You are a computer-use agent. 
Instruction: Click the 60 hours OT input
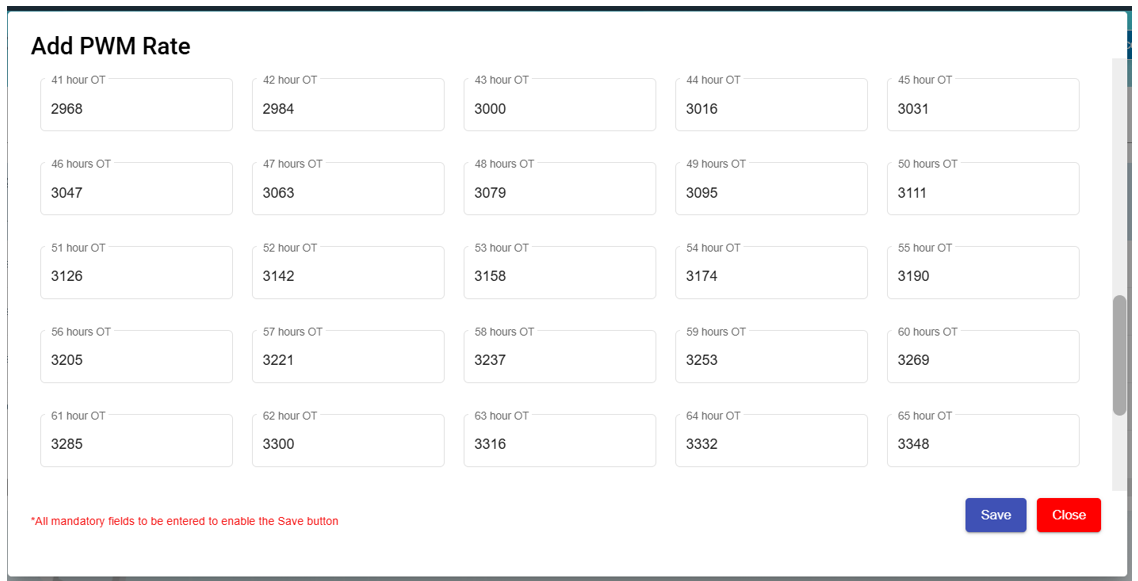point(982,360)
